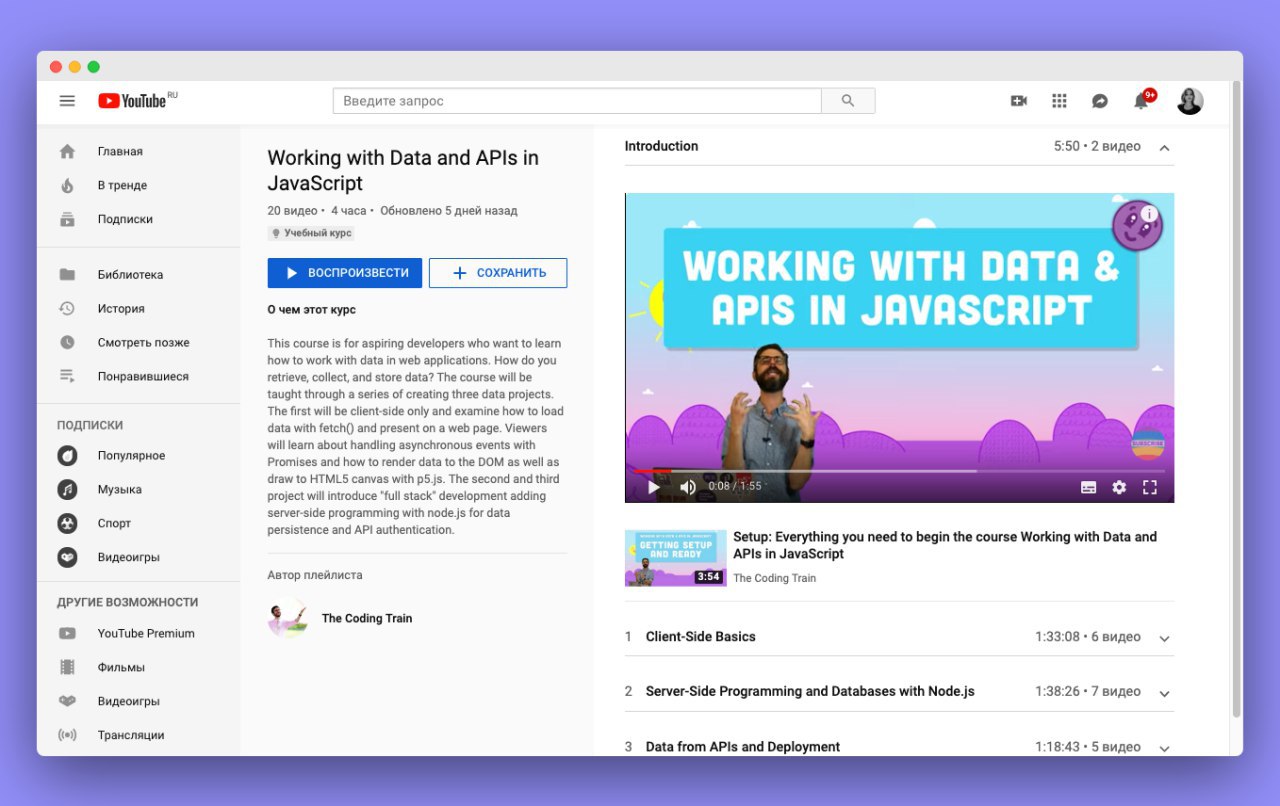Open the hamburger guide menu
1280x806 pixels.
click(x=67, y=101)
